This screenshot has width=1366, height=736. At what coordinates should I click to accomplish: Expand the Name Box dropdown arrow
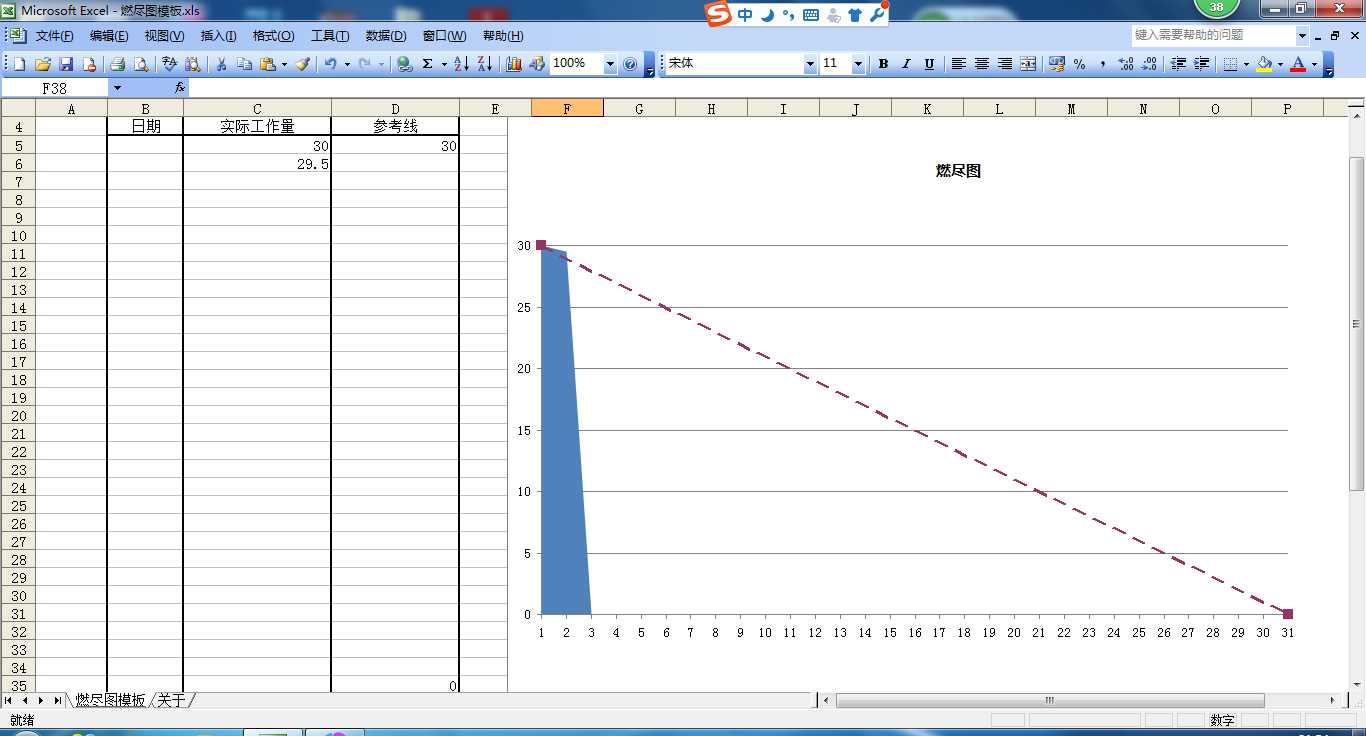click(x=117, y=88)
